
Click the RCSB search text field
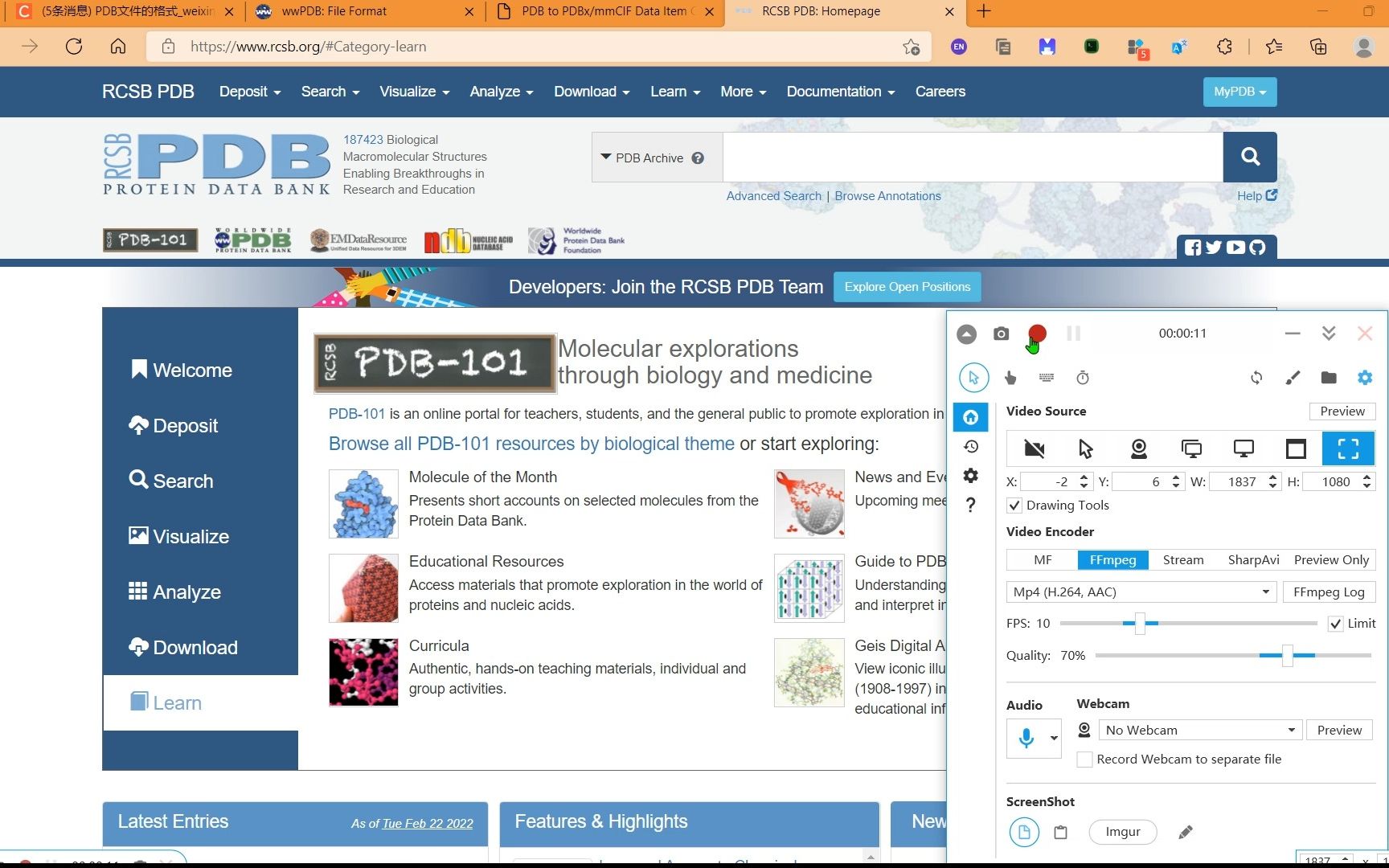[973, 158]
